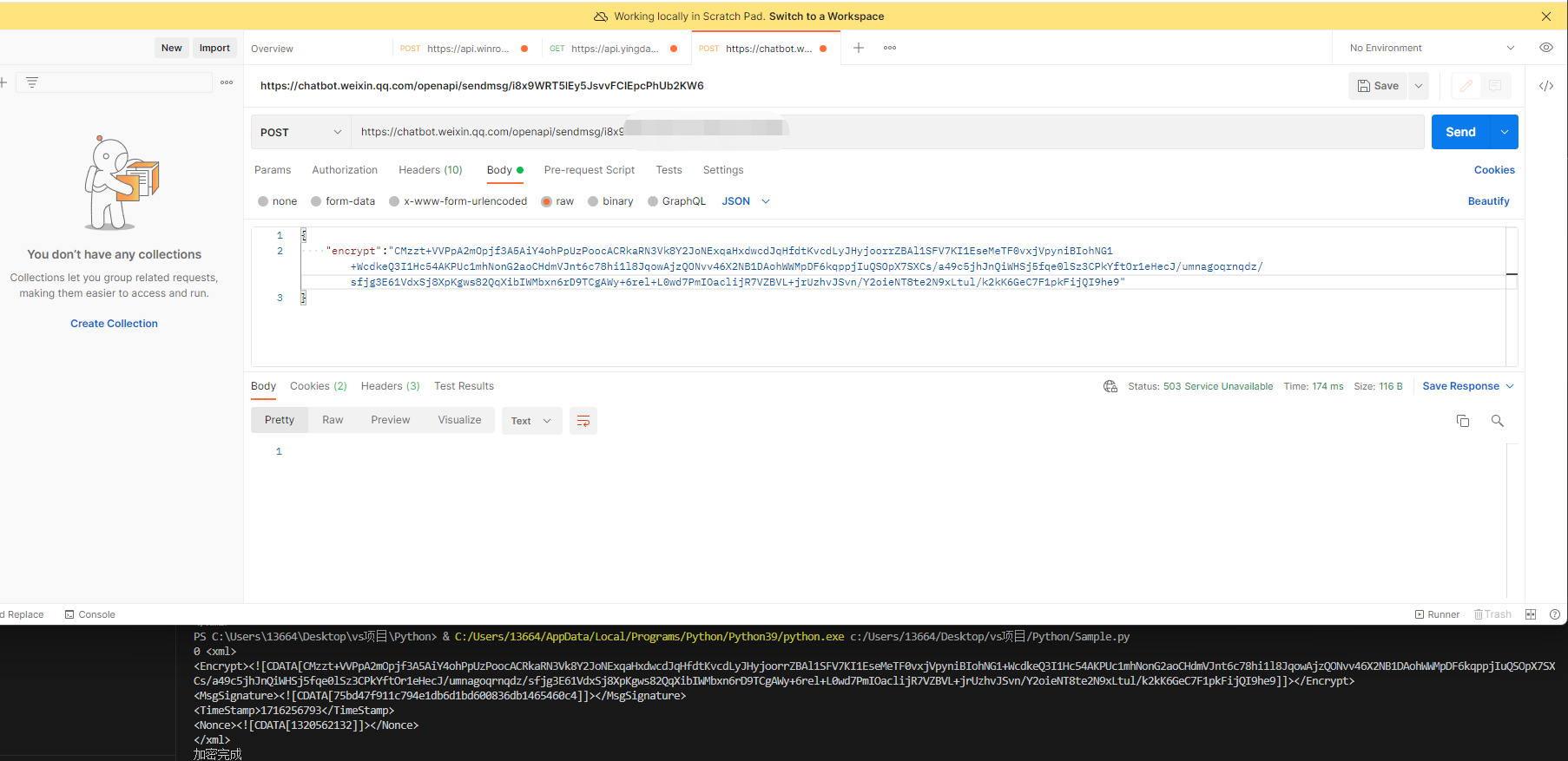Click the sidebar filter icon

[32, 82]
